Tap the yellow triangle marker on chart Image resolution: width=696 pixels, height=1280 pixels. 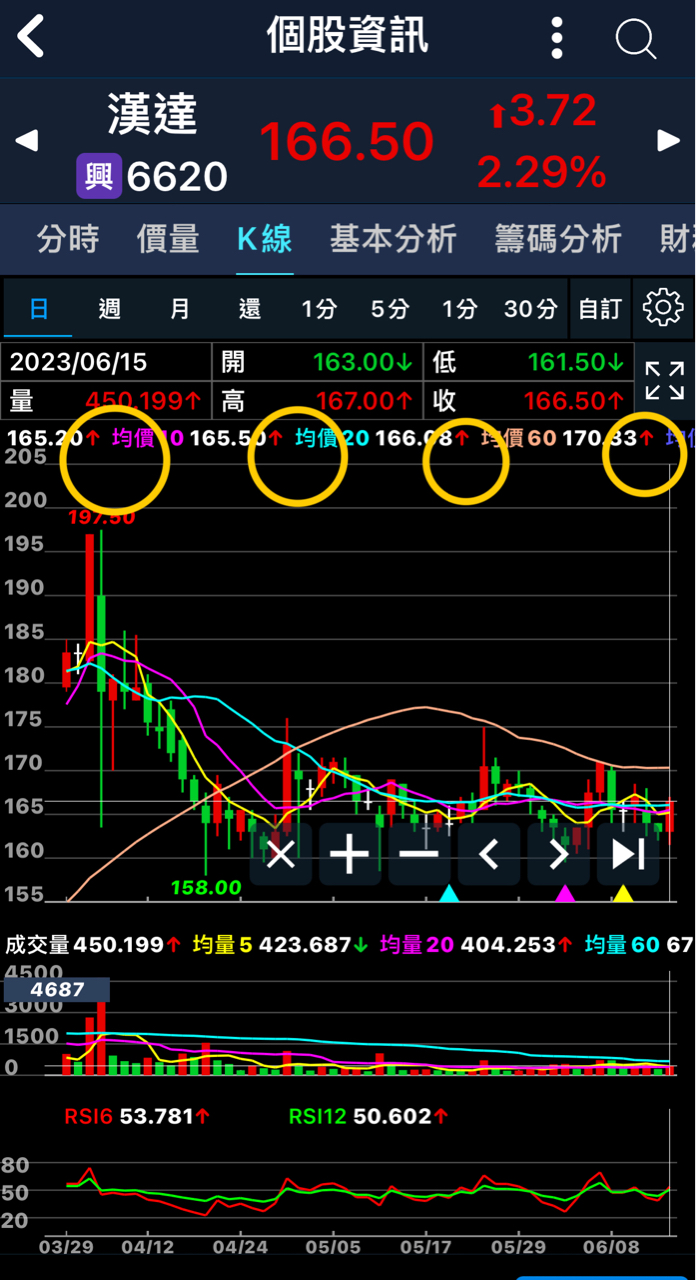click(623, 893)
